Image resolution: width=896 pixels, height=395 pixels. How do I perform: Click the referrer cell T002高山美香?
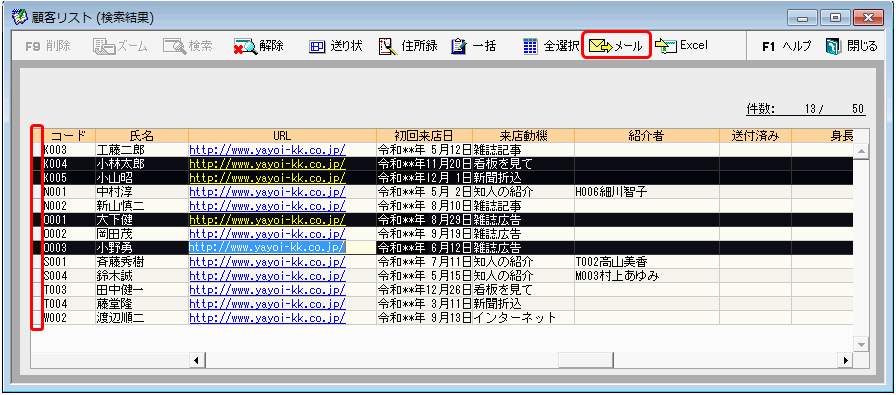(x=647, y=262)
